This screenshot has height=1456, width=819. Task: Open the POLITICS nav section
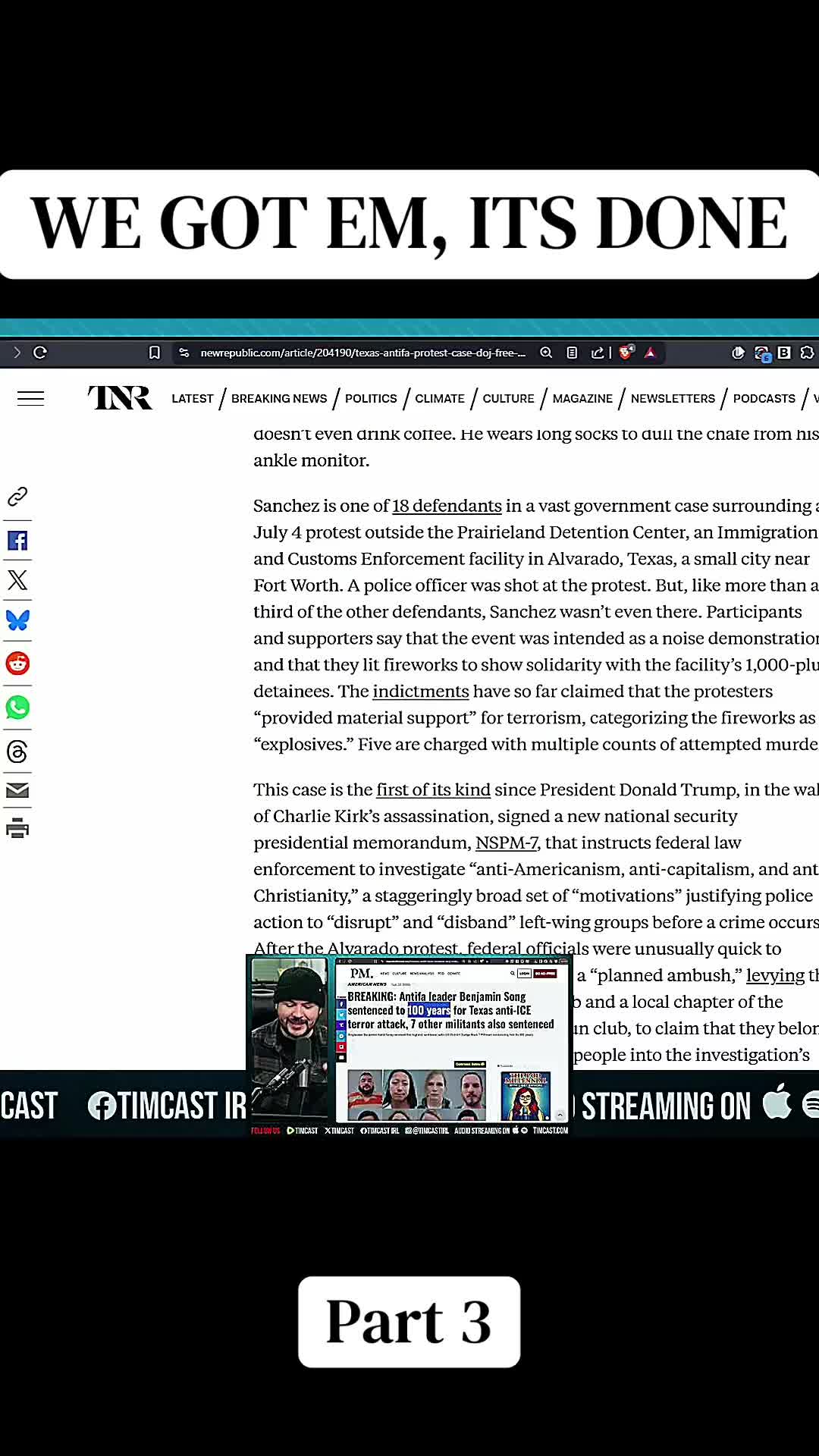point(371,399)
